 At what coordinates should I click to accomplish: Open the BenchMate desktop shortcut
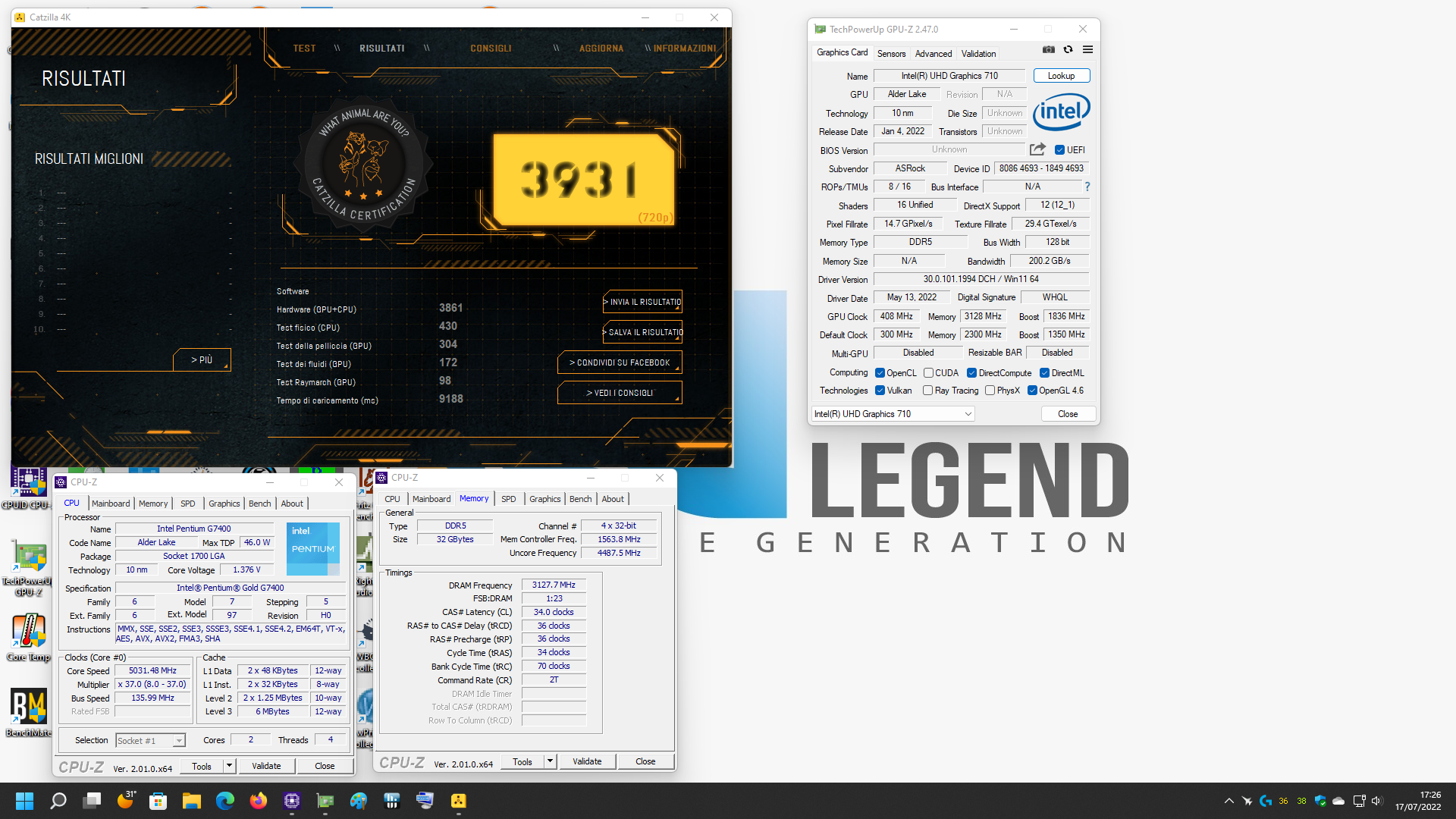coord(28,712)
